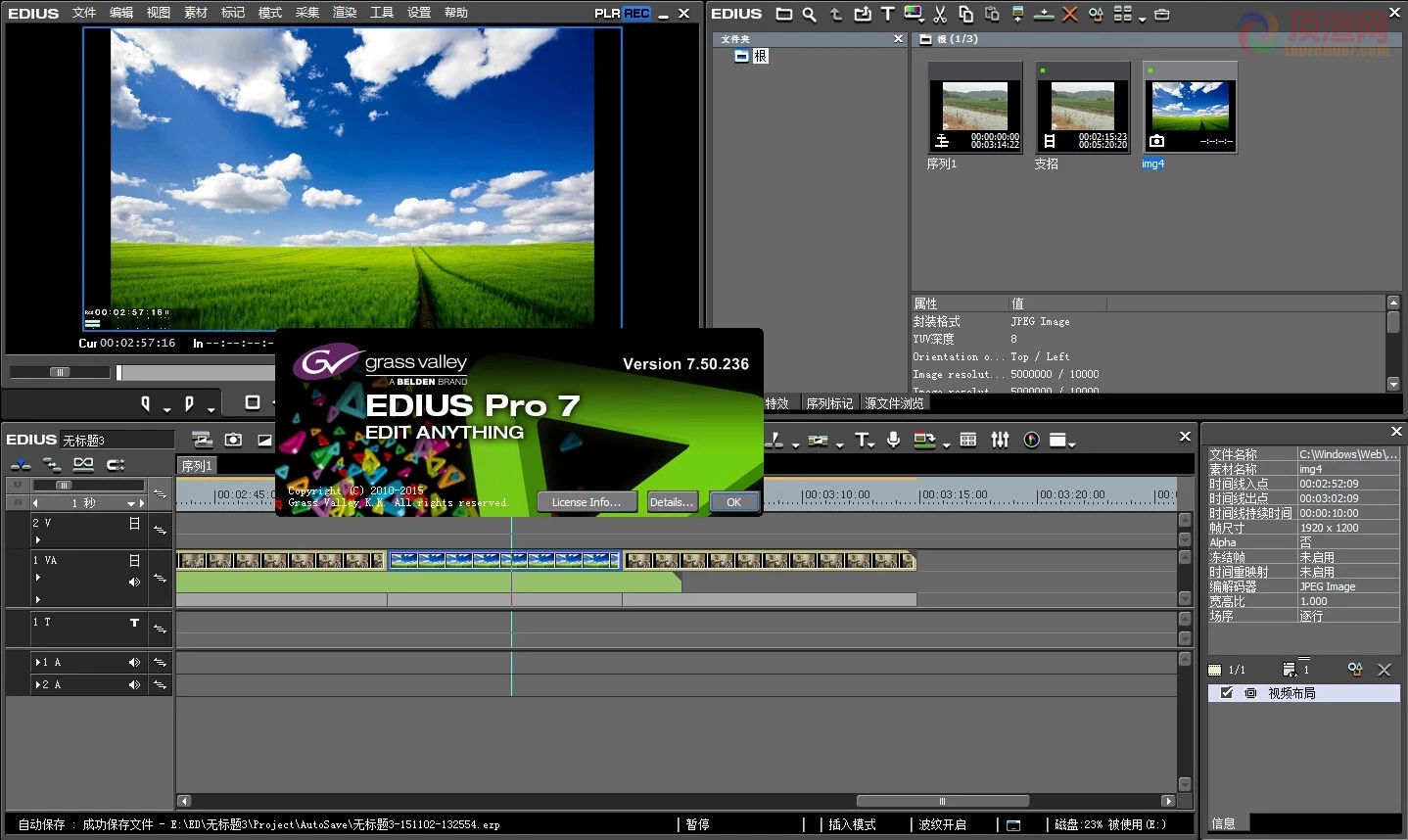Click the grid layout icon on timeline toolbar
1408x840 pixels.
pos(968,440)
